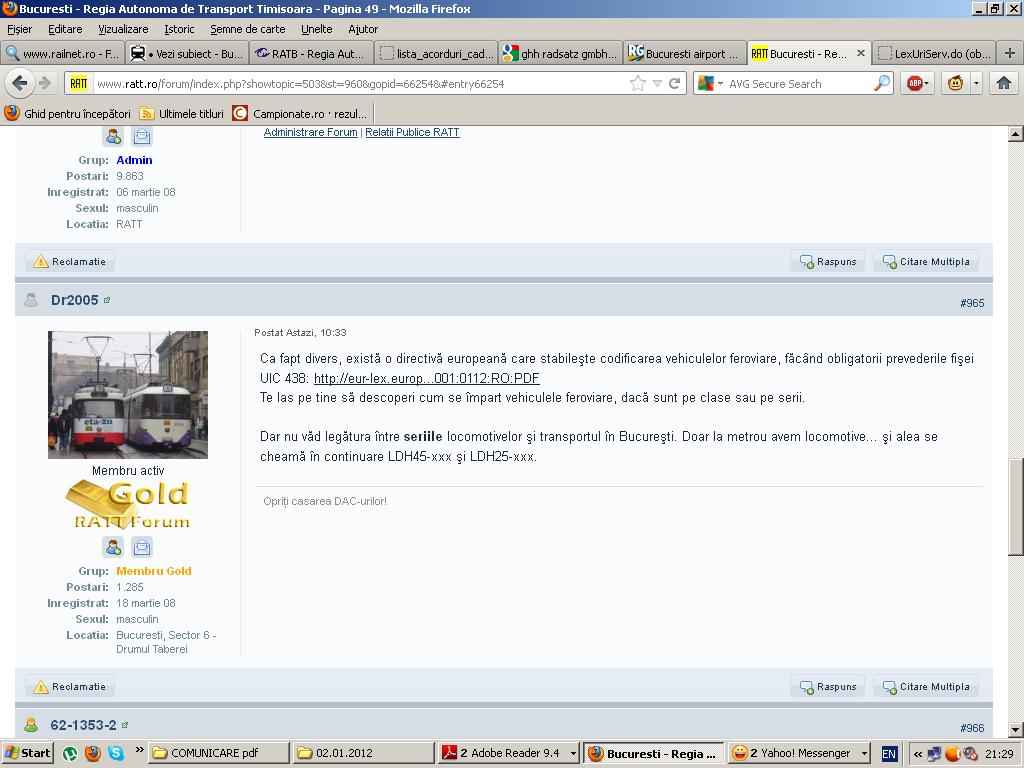Open the Fișier menu
1024x768 pixels.
click(20, 29)
